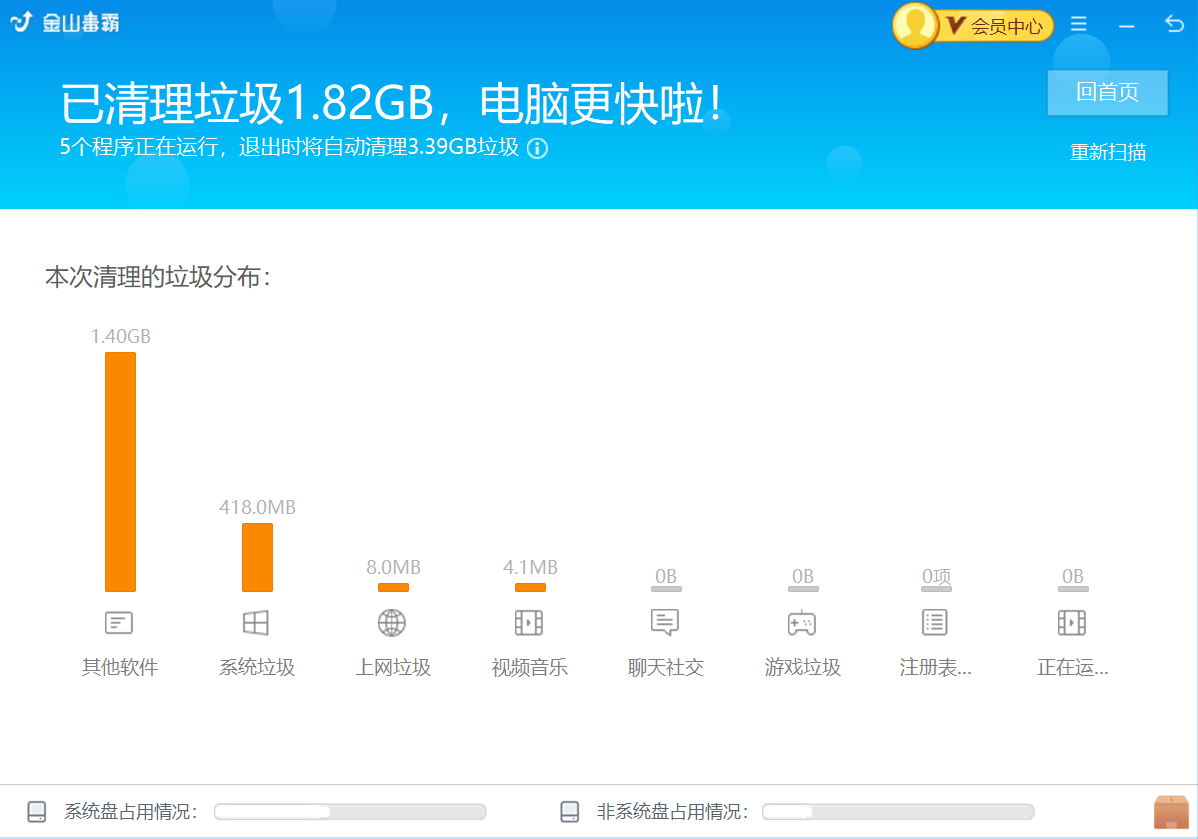The width and height of the screenshot is (1198, 839).
Task: Select the 游戏垃圾 gamepad icon
Action: click(x=803, y=622)
